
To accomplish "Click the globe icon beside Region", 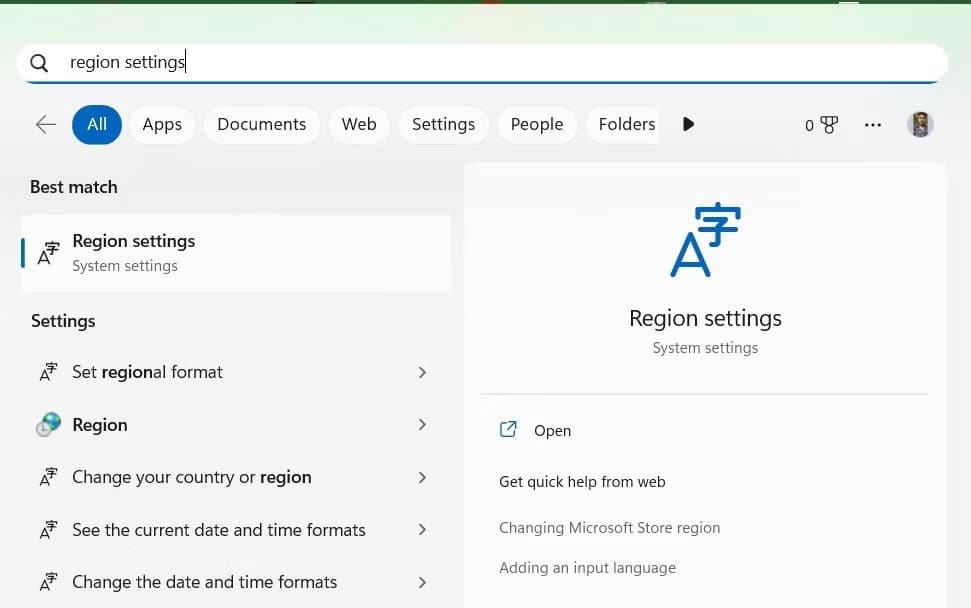I will [47, 424].
